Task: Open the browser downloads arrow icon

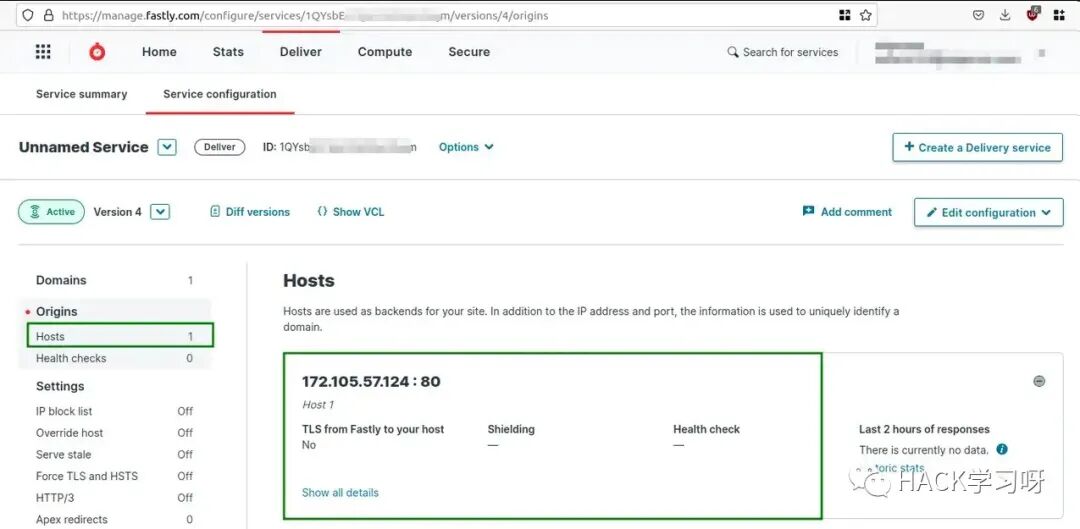Action: 1005,15
